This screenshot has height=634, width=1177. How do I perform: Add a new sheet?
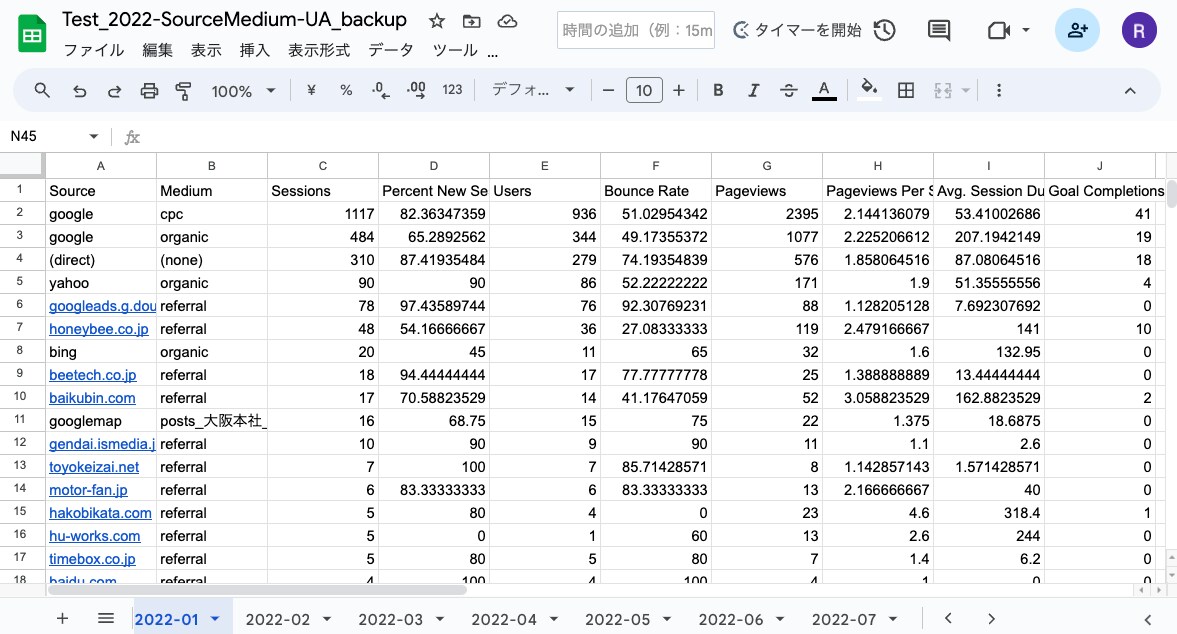[62, 618]
